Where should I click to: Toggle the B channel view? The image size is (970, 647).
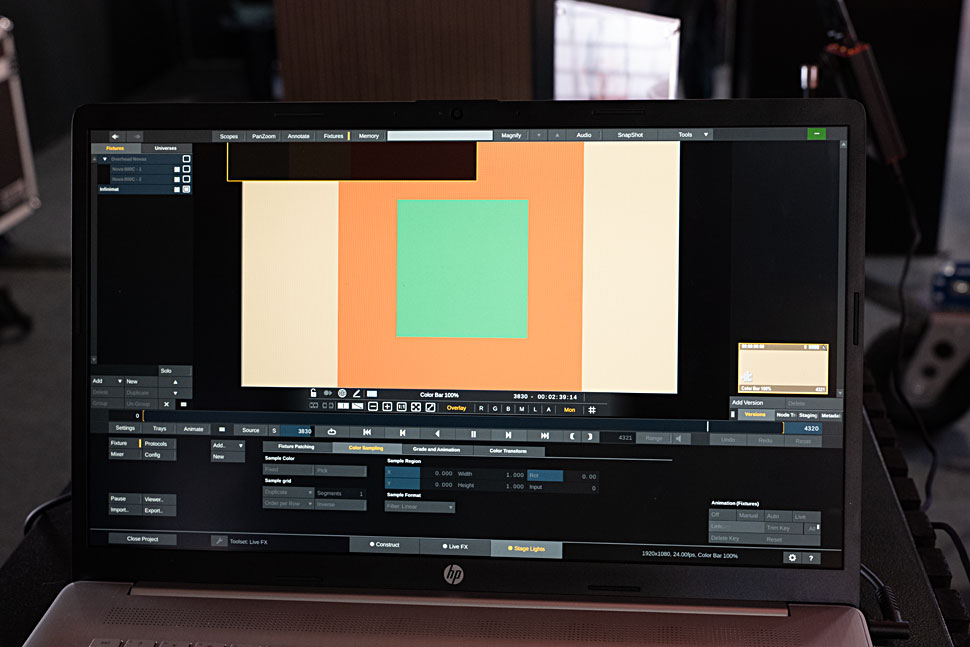pos(509,409)
